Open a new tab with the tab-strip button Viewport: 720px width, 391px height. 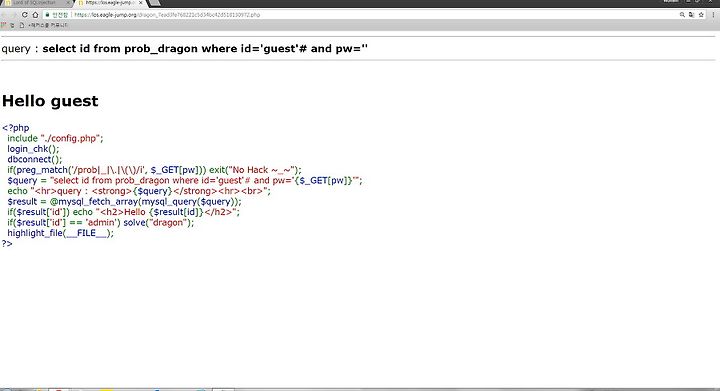coord(155,3)
